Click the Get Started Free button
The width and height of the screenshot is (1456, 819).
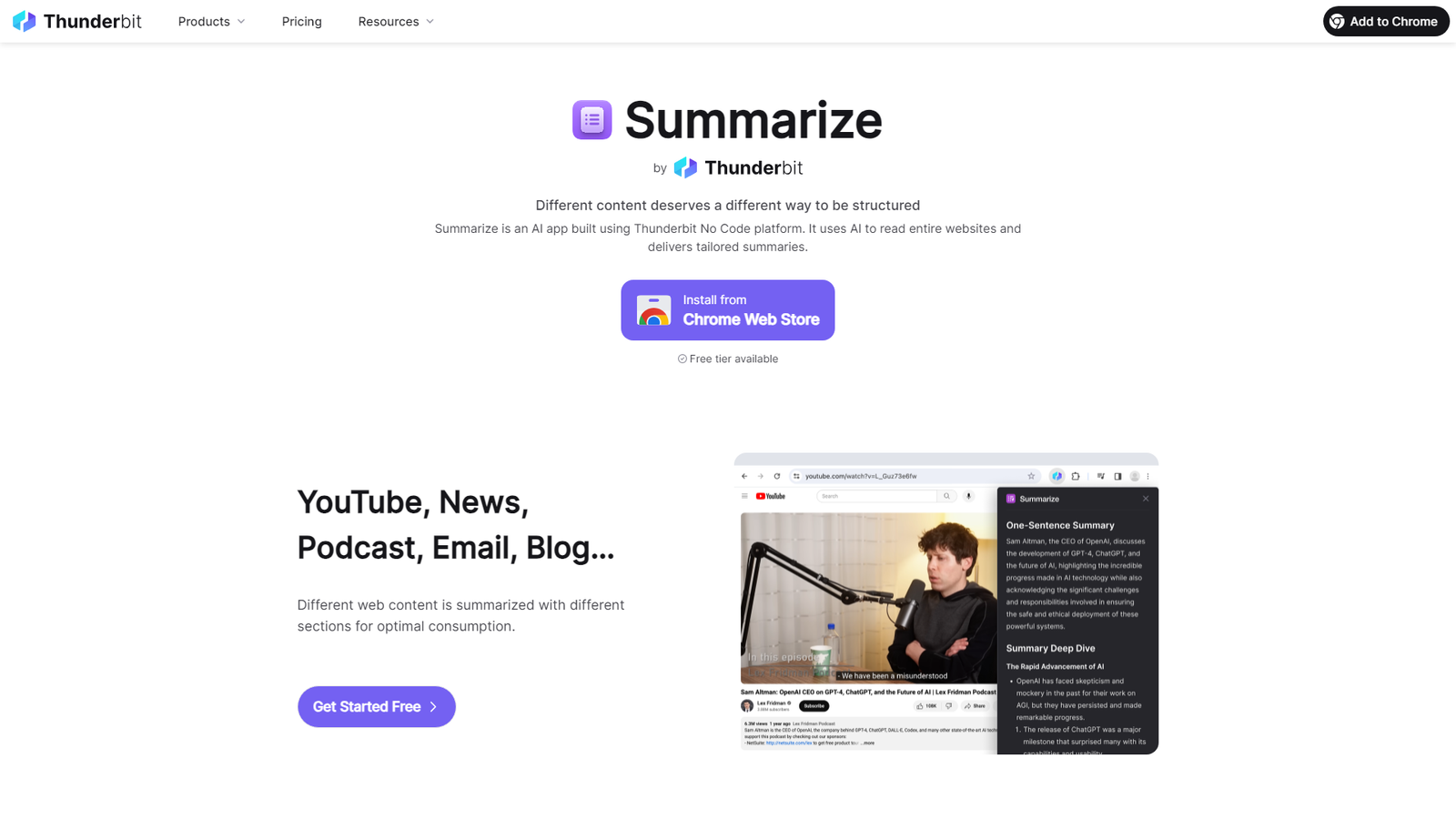tap(377, 706)
